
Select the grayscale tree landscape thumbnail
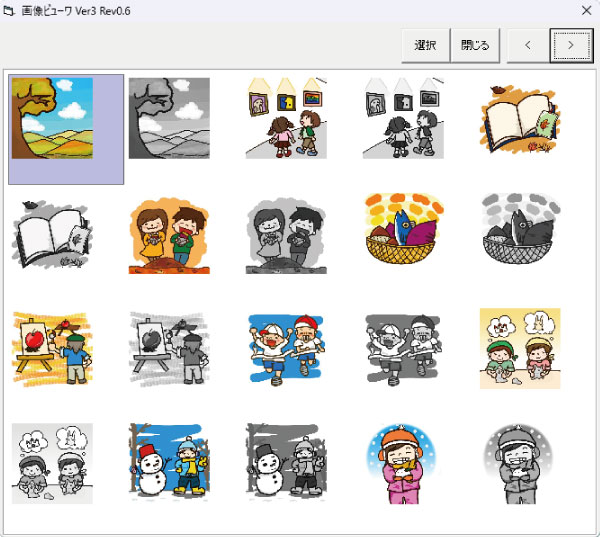pos(169,118)
